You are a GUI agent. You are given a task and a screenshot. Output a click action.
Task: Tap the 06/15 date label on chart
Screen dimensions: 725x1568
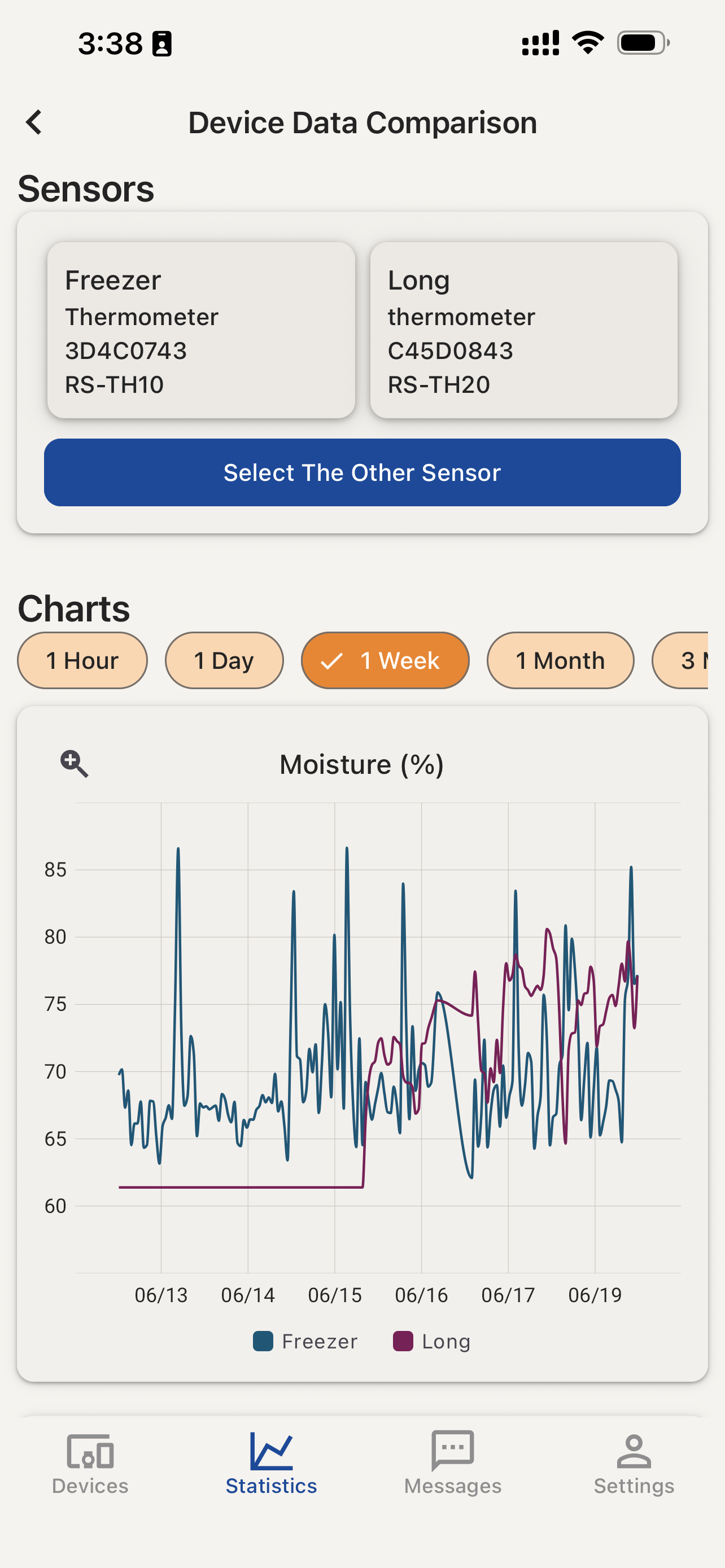pos(335,1295)
